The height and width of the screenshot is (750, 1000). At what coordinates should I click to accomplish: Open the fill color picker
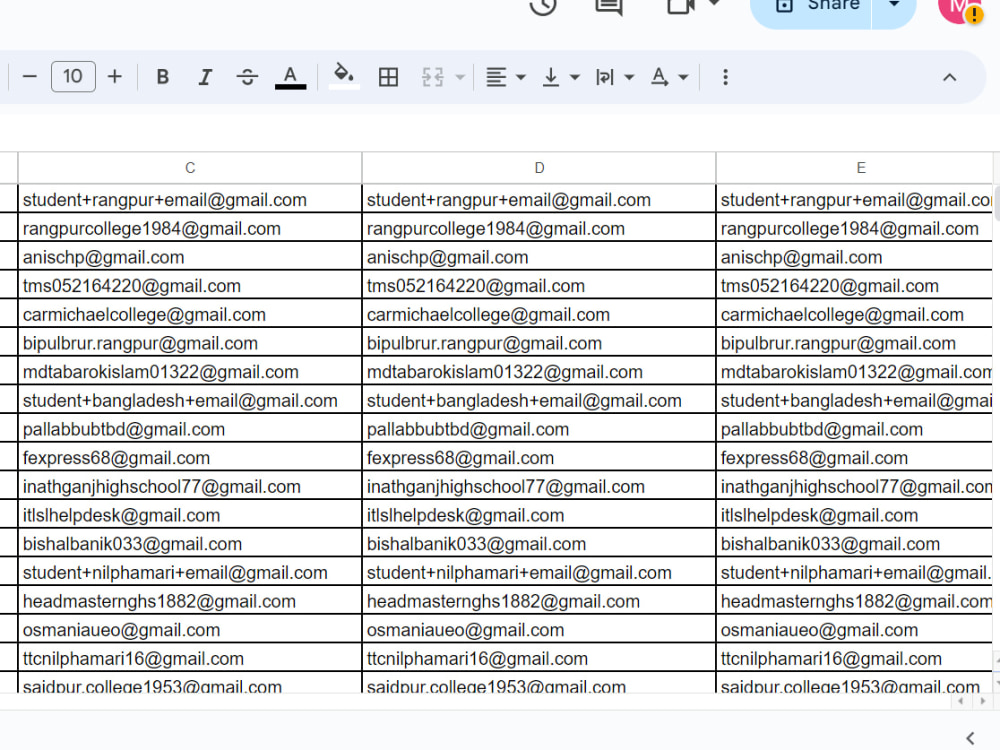(x=343, y=76)
